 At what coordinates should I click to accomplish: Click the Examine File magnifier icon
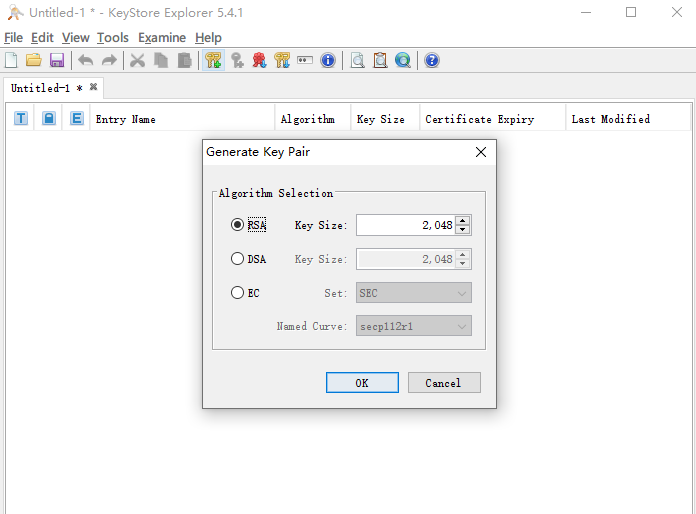click(x=357, y=60)
